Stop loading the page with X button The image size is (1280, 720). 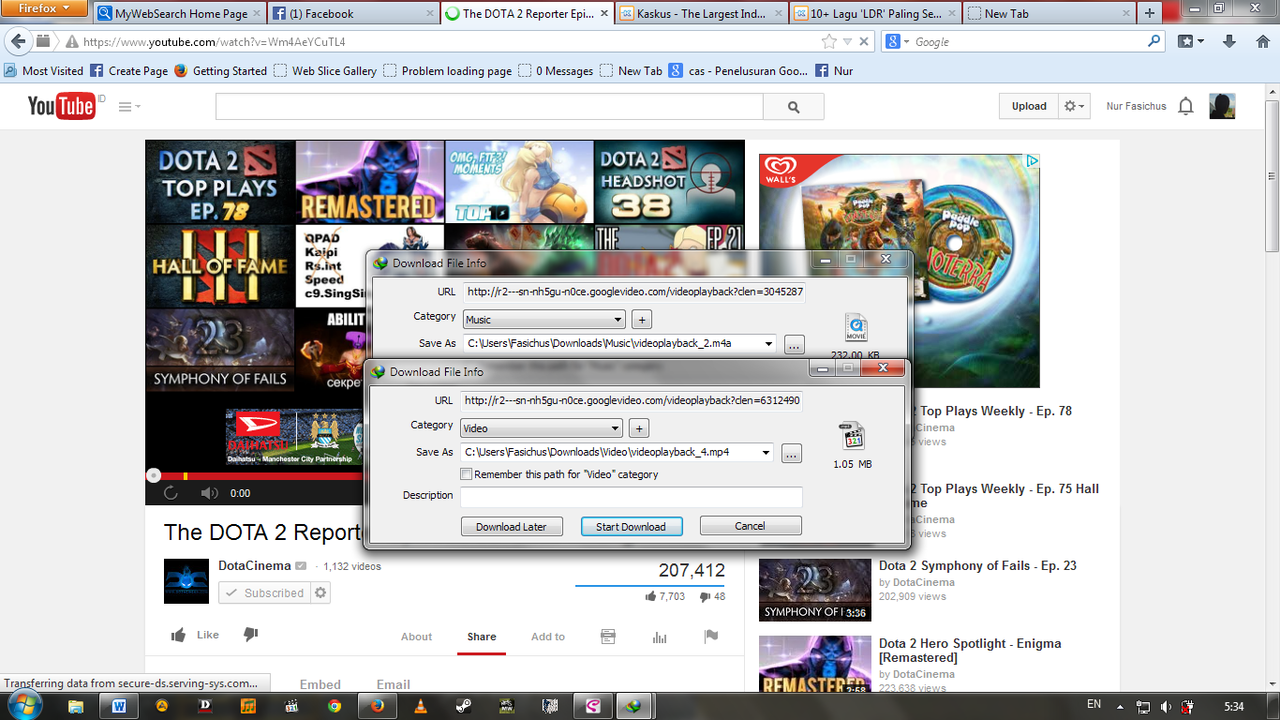(864, 42)
